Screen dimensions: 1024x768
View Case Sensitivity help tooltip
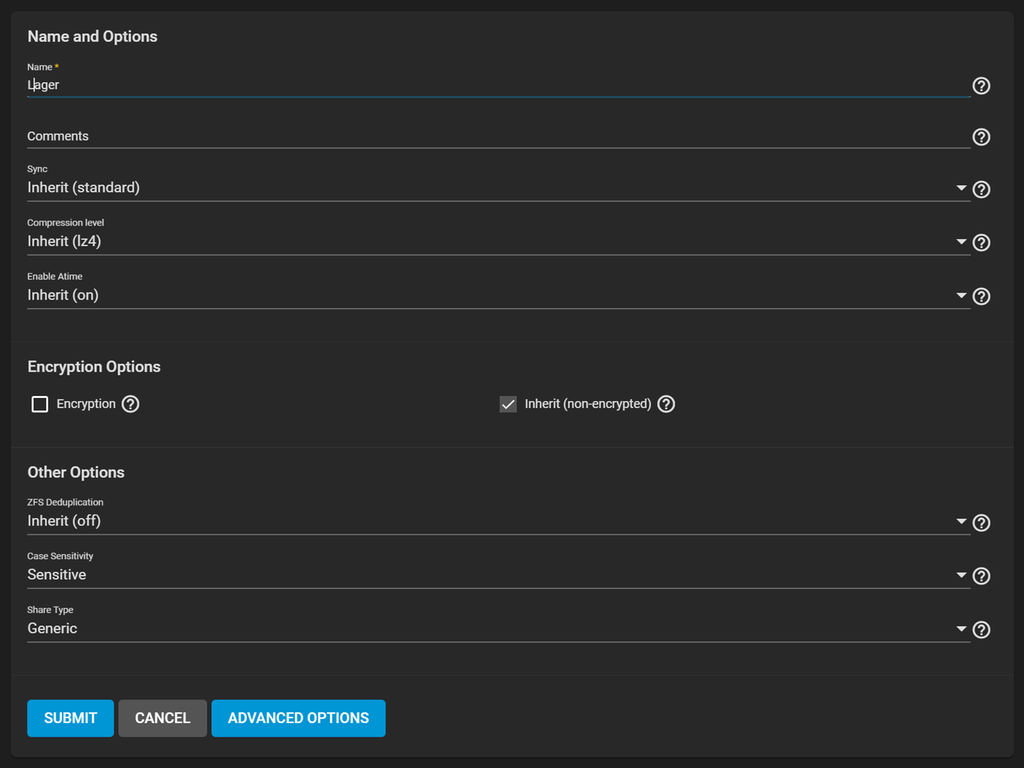[981, 576]
